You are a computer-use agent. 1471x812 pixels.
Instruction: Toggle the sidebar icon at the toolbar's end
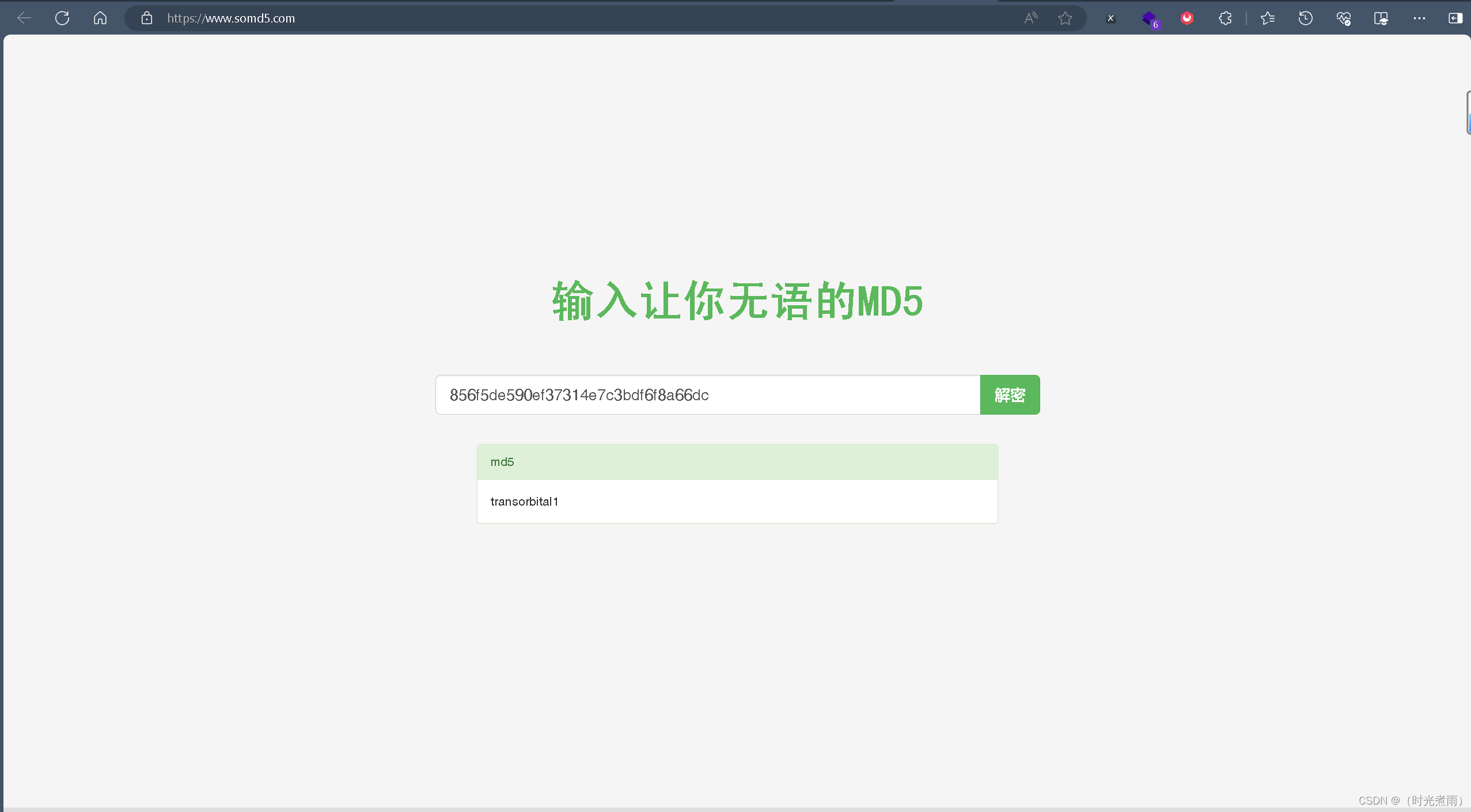1455,18
